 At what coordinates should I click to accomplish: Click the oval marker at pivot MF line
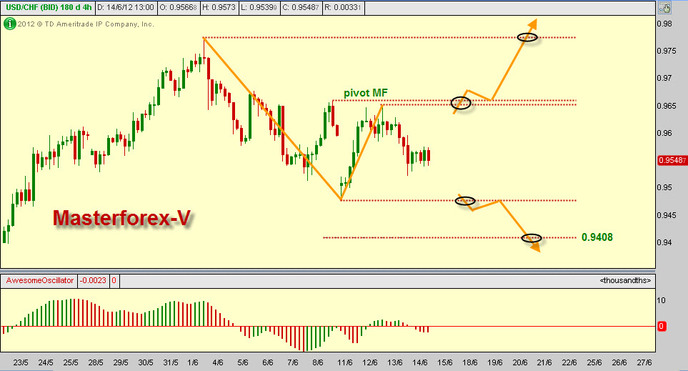(x=461, y=103)
